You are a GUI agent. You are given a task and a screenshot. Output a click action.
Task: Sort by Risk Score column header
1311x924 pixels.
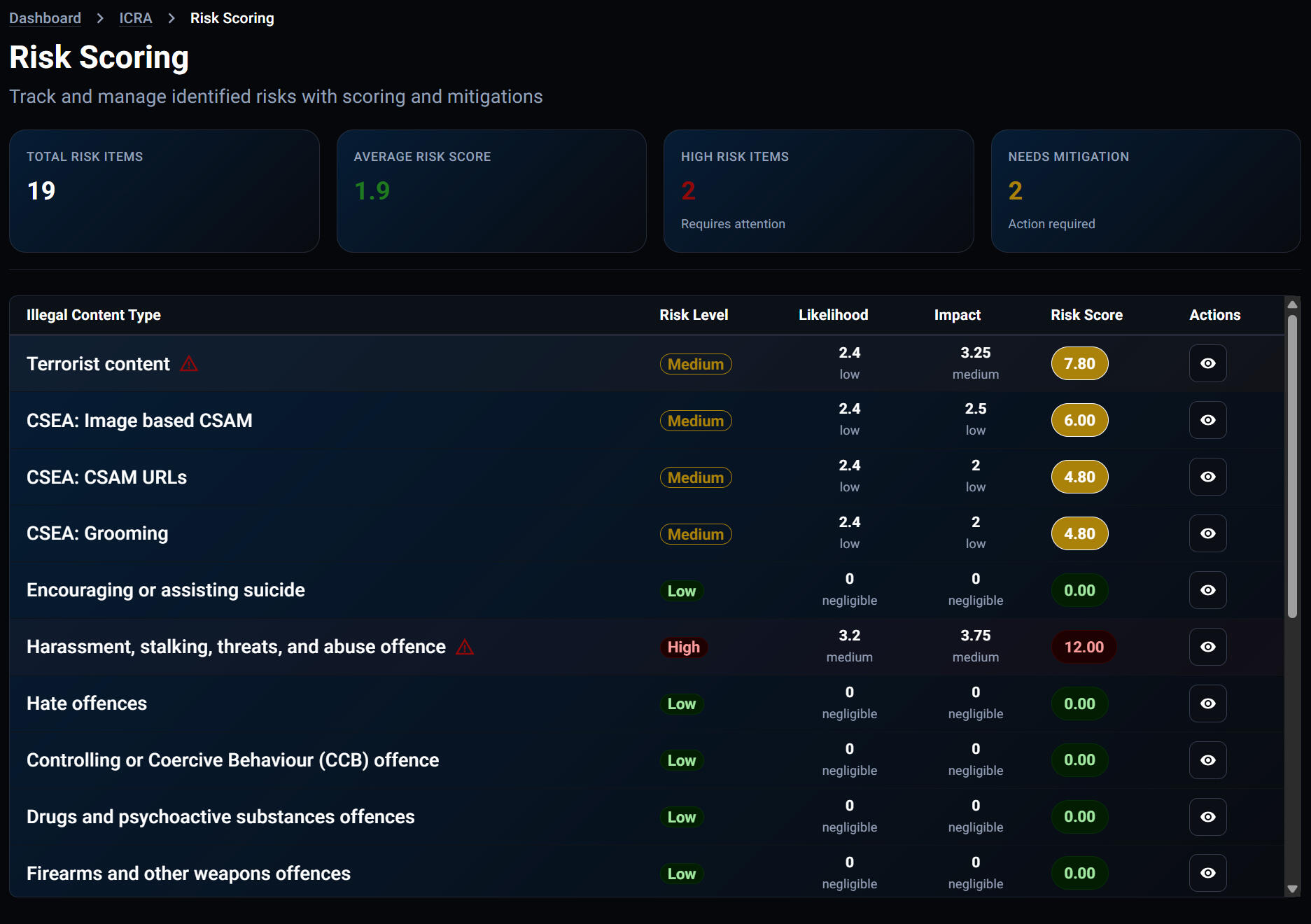pos(1086,315)
